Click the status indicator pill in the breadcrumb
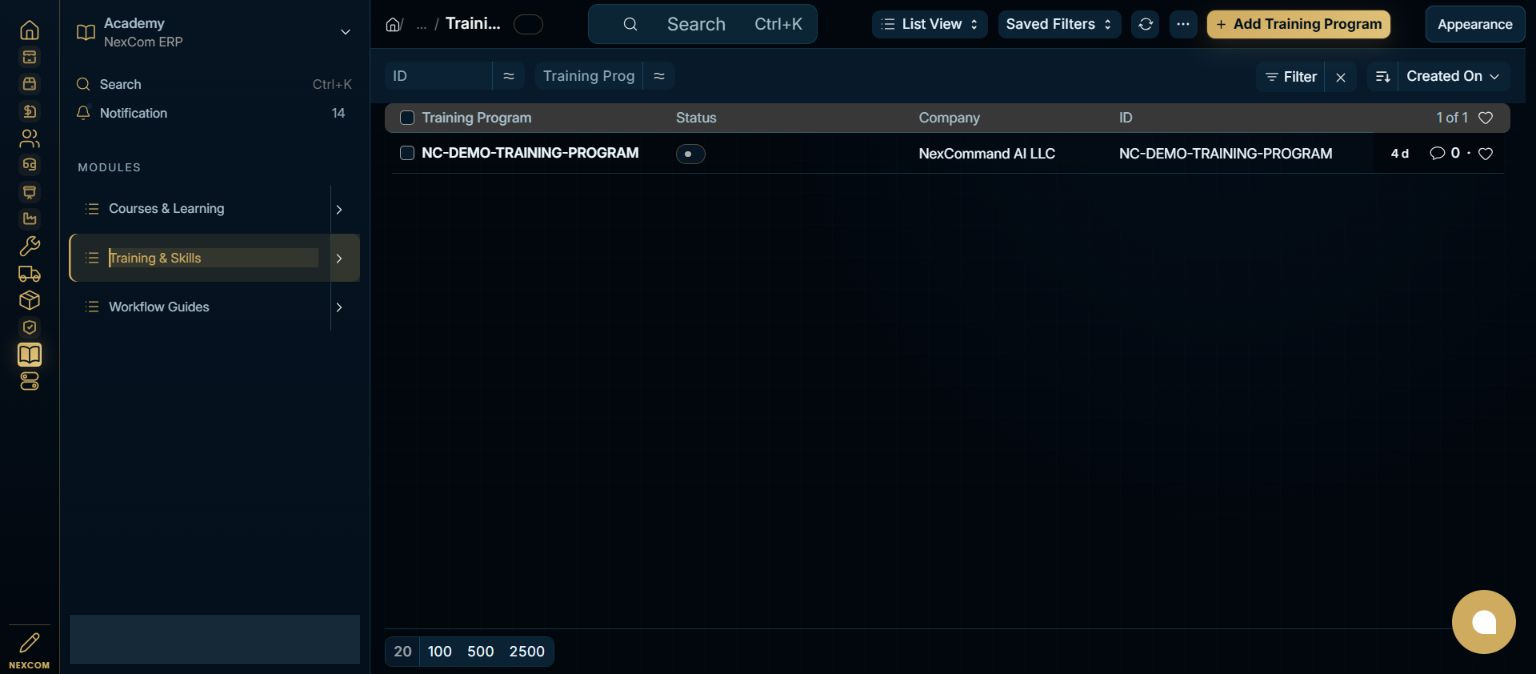Viewport: 1536px width, 674px height. click(x=528, y=24)
